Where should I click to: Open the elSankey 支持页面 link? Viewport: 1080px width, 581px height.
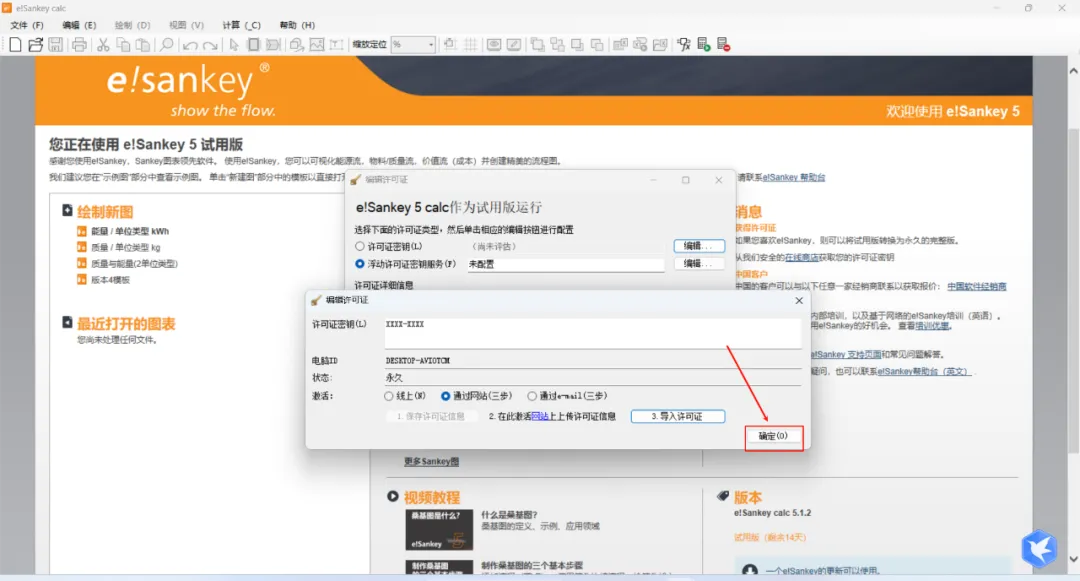pos(846,355)
